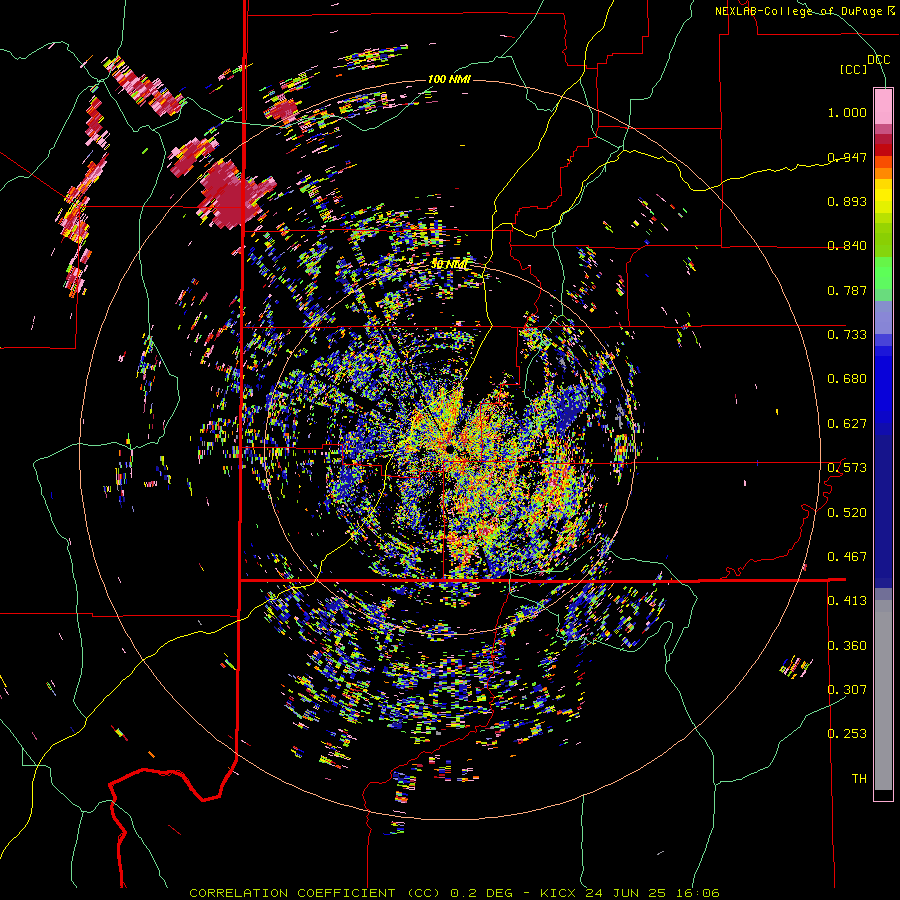Select the 0.573 scale value

coord(847,467)
